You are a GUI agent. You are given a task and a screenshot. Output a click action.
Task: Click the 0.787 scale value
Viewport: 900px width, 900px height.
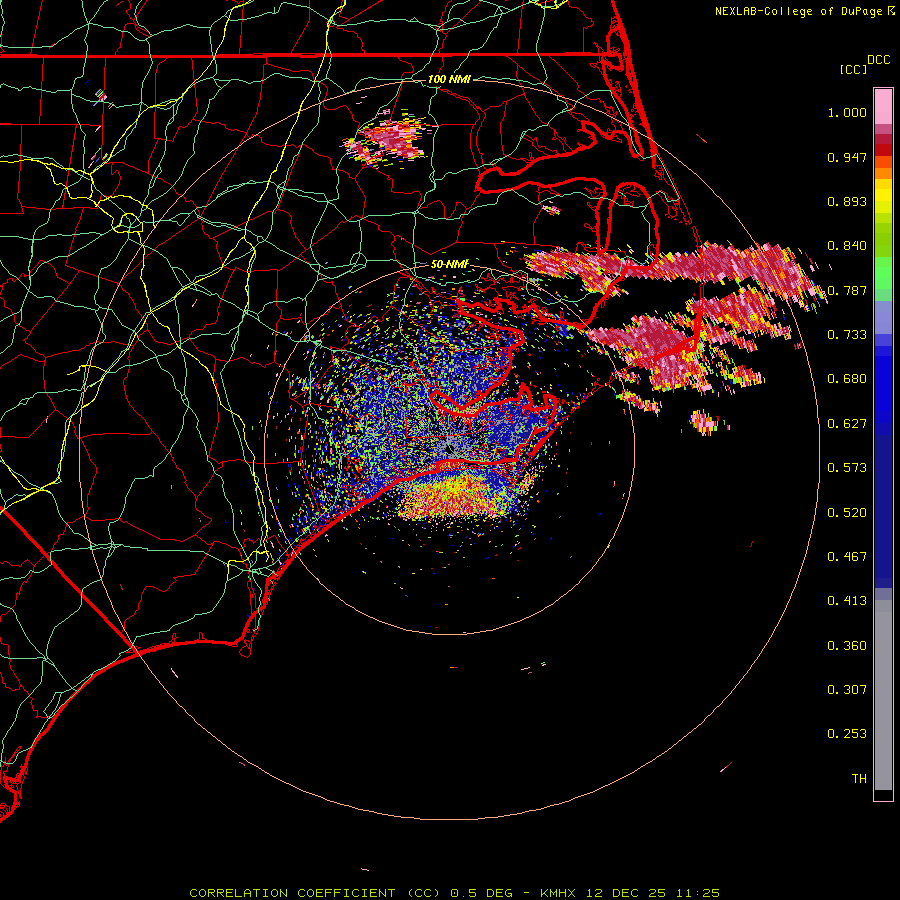pos(847,290)
